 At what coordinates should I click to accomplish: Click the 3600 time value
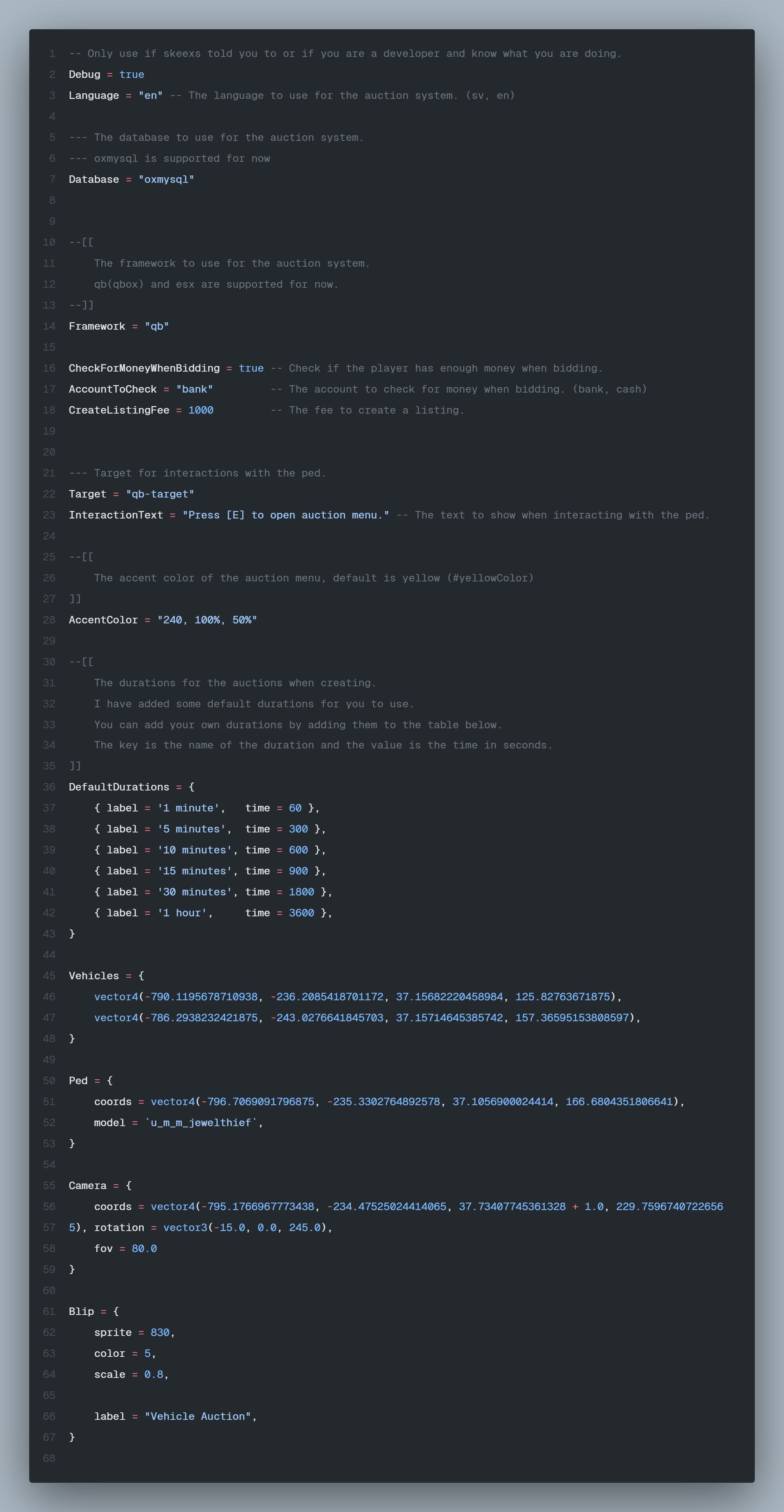pos(302,913)
